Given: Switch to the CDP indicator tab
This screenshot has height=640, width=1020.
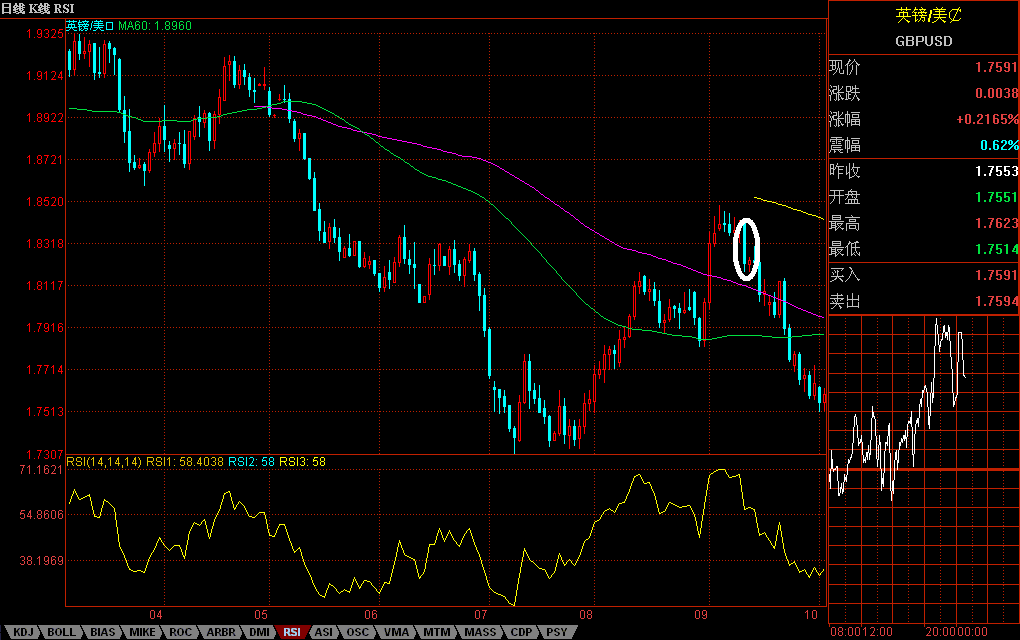Looking at the screenshot, I should click(x=519, y=632).
